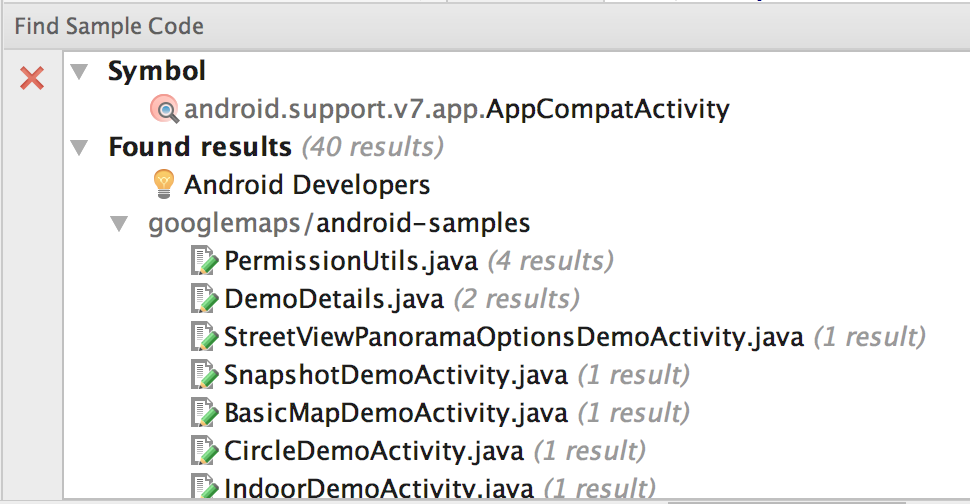
Task: Click the red X close icon
Action: [32, 79]
